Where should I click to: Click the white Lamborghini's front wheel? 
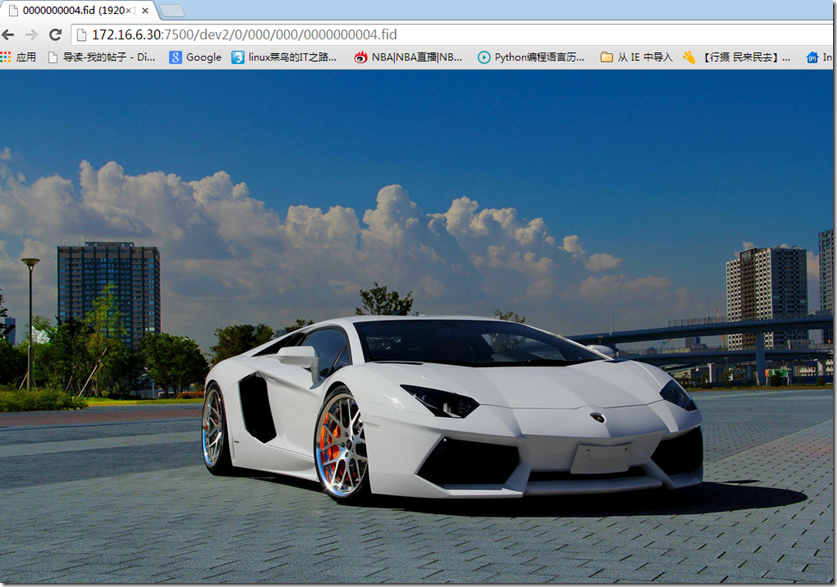tap(341, 444)
